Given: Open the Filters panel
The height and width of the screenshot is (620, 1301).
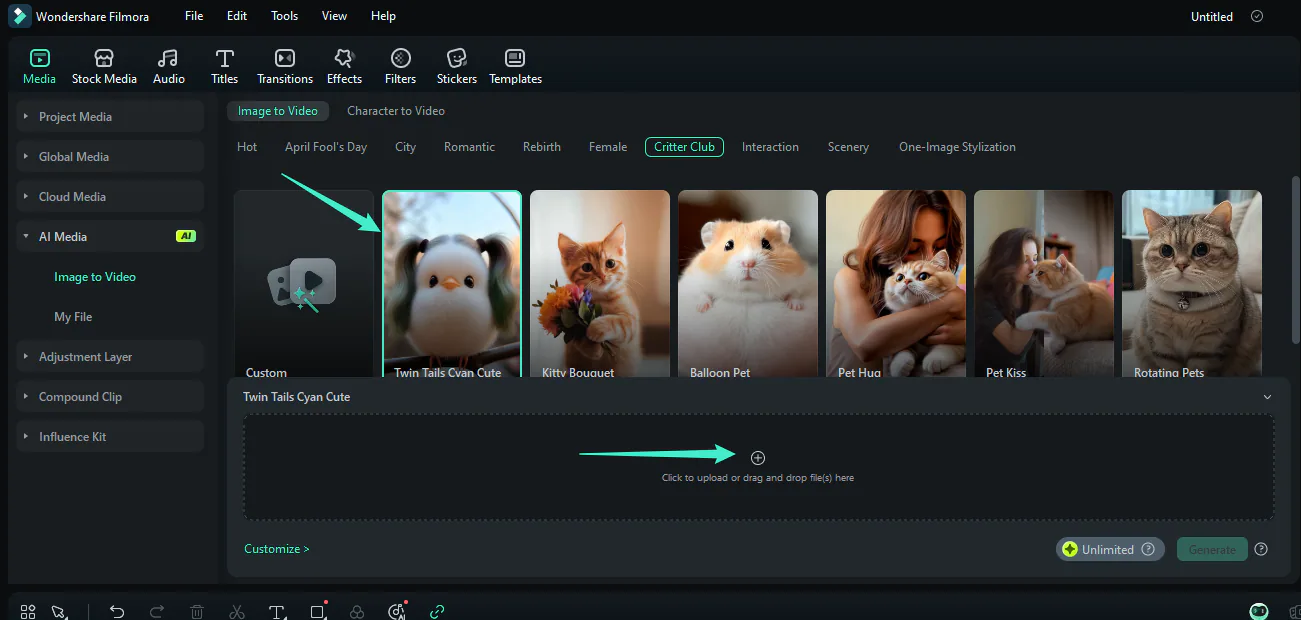Looking at the screenshot, I should (x=400, y=64).
